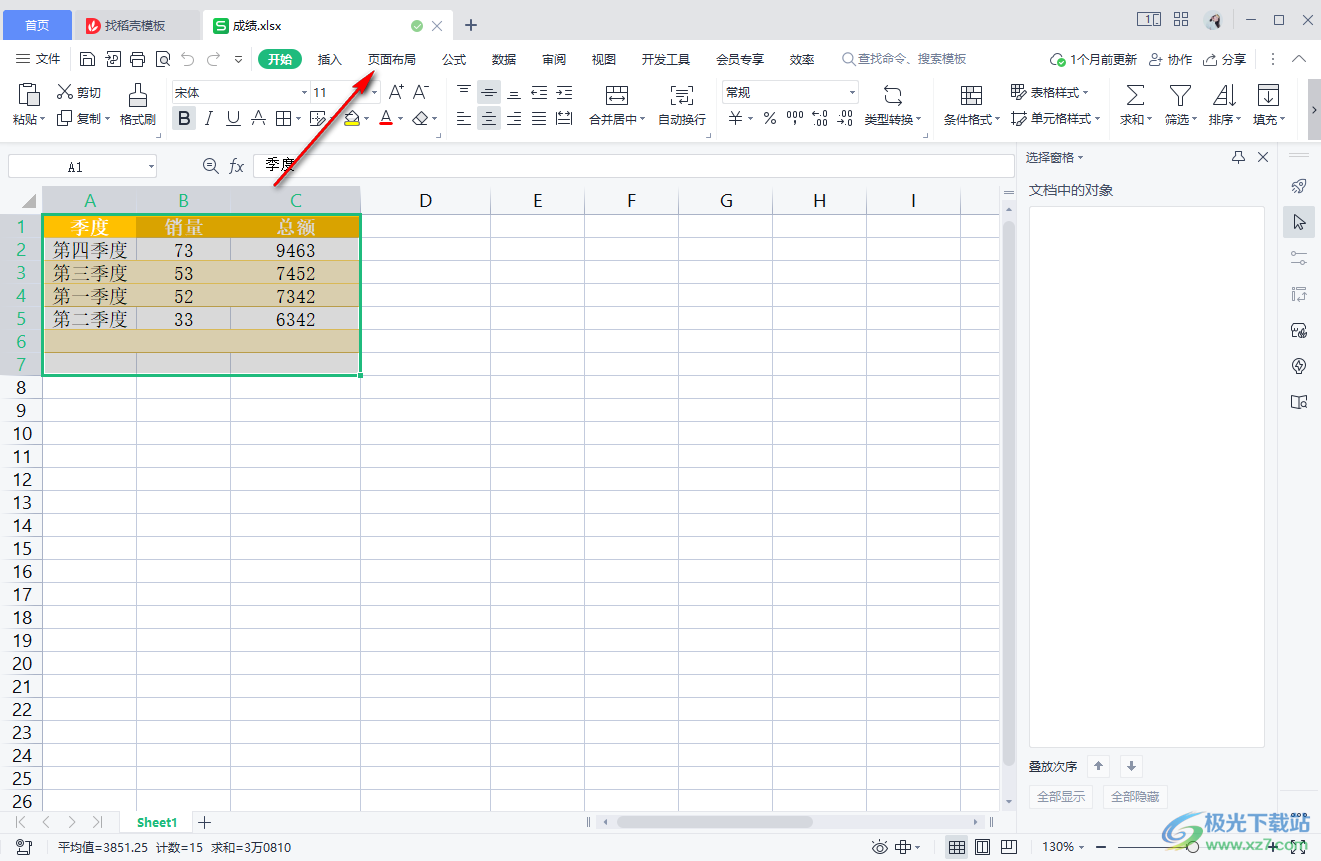Click 全部隐藏 Hide All button
The width and height of the screenshot is (1321, 861).
(x=1135, y=797)
